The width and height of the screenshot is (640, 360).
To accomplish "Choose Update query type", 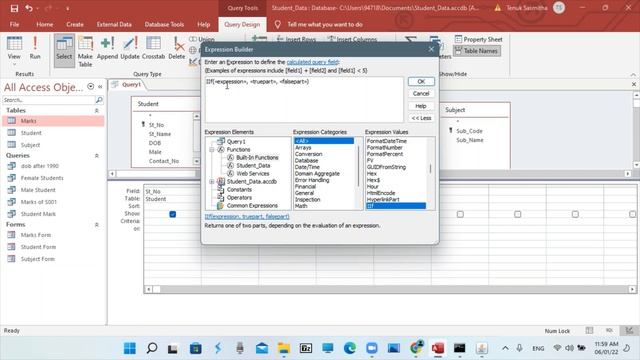I will click(130, 48).
